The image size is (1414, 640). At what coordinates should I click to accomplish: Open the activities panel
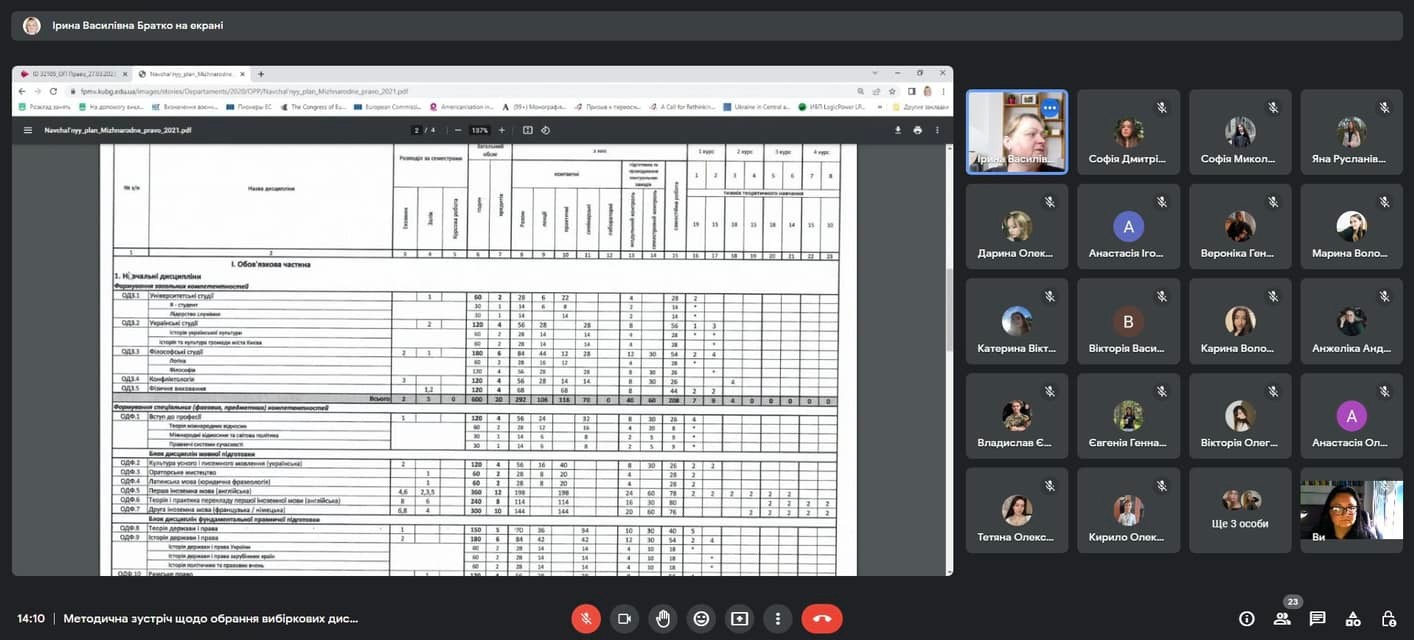click(1353, 618)
